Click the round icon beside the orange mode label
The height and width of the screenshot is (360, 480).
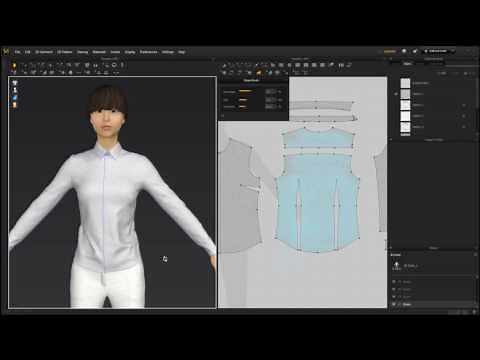tap(404, 51)
